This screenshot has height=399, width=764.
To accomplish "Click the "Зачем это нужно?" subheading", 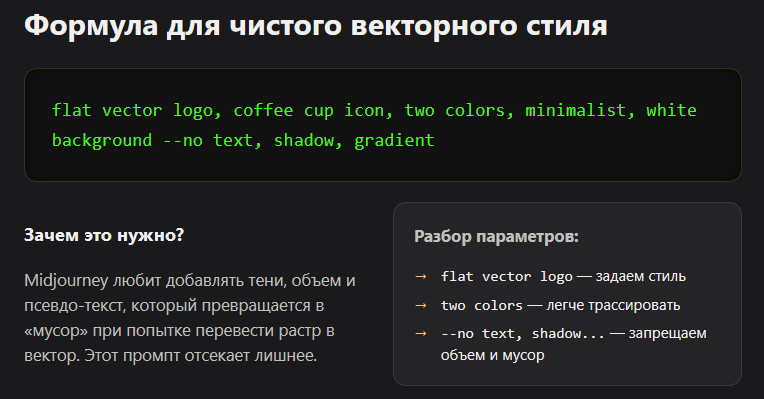I will (x=104, y=235).
